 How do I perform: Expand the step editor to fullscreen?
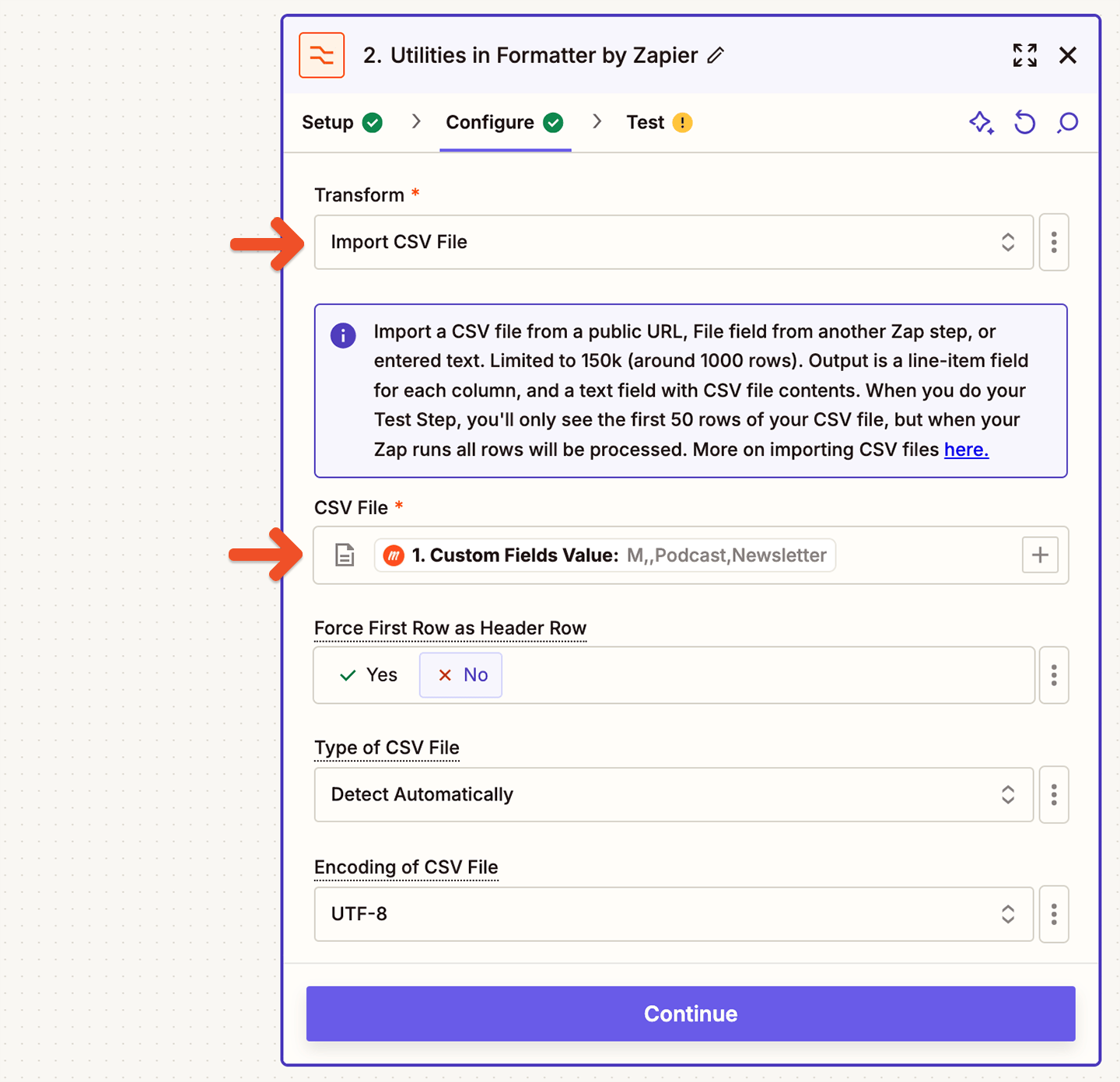pos(1024,55)
